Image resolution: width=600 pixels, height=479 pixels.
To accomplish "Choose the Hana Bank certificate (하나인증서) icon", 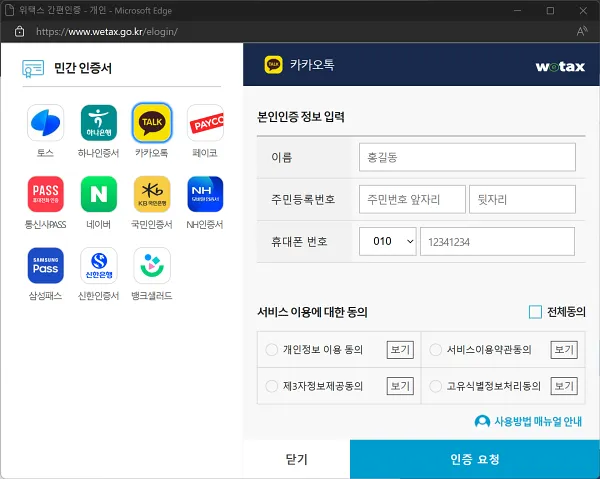I will pos(99,123).
